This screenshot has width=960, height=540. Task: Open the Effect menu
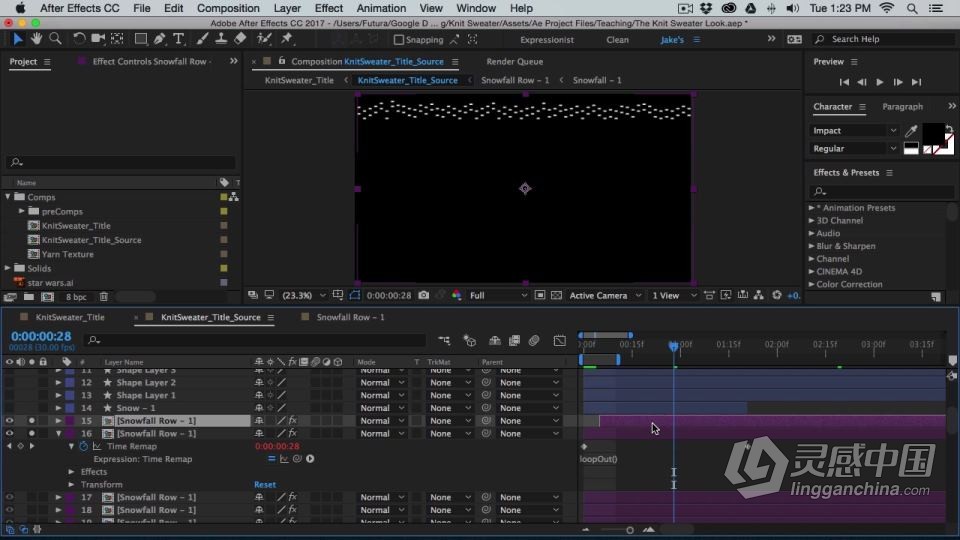(328, 8)
